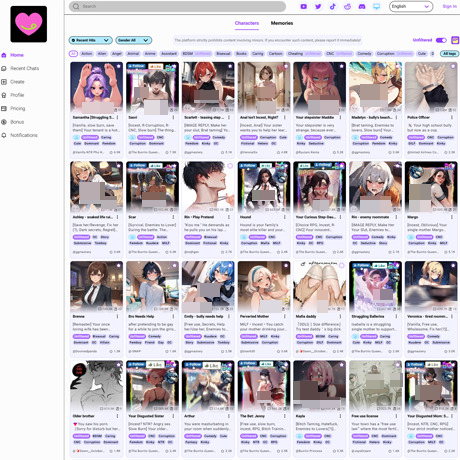Open the Reddit link icon
Viewport: 460px width, 460px height.
(x=347, y=6)
